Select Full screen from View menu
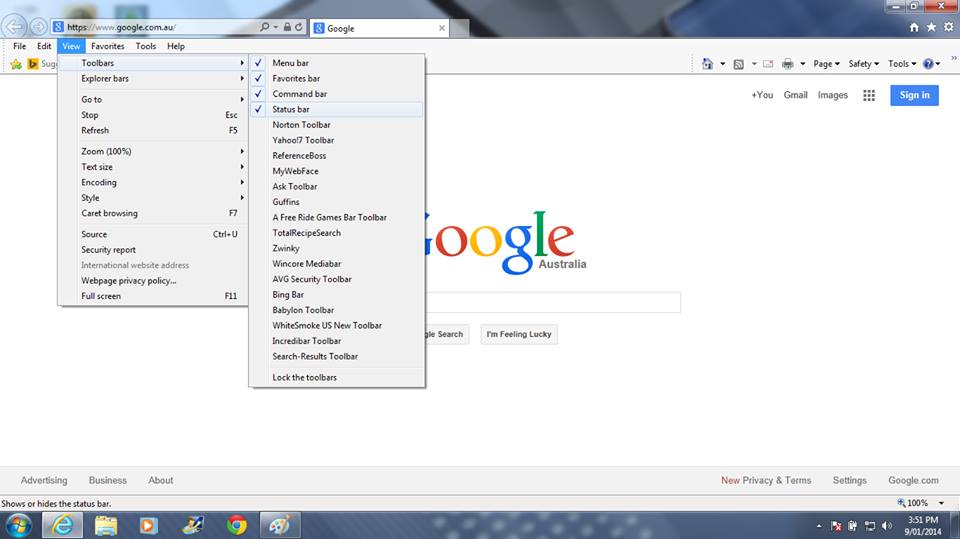 (153, 296)
